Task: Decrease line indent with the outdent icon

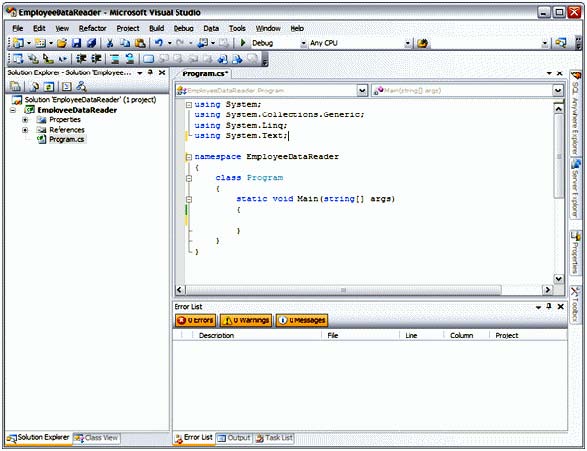Action: click(81, 59)
